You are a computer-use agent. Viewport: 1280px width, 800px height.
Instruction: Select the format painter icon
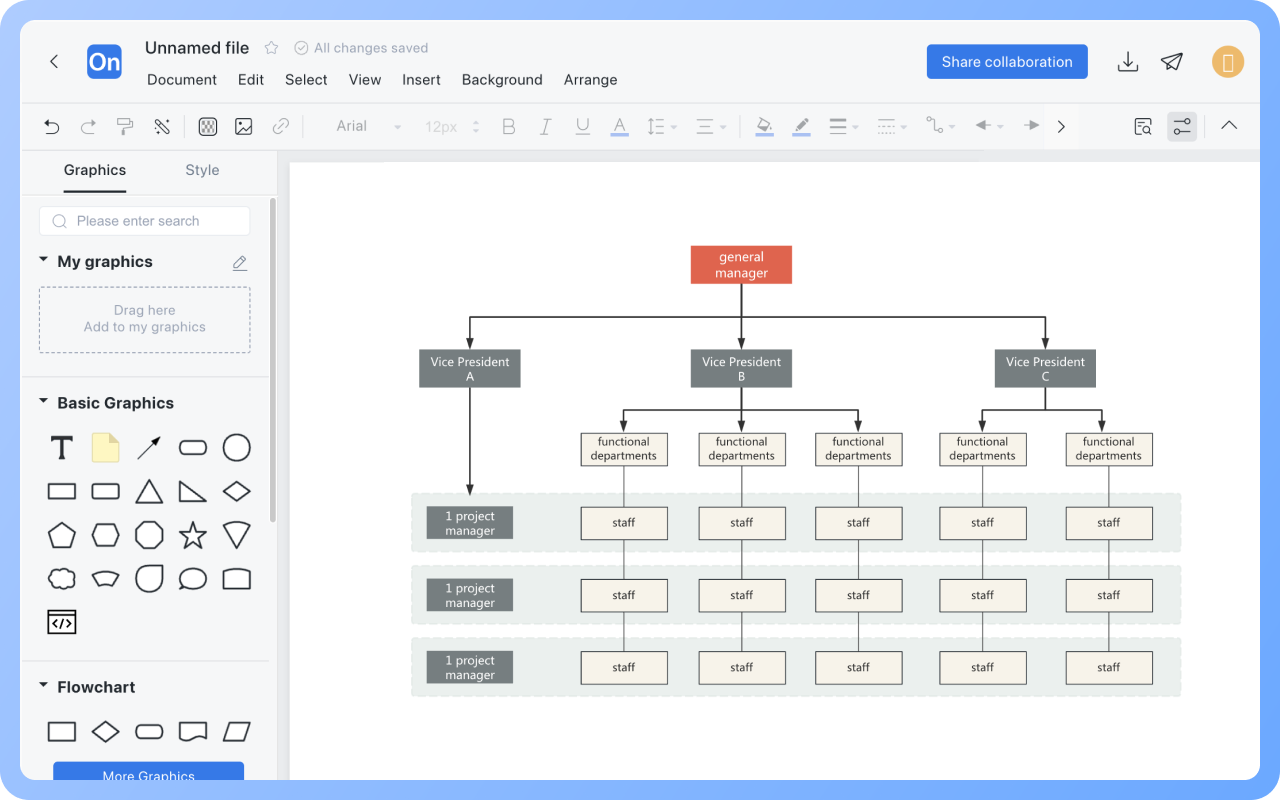pos(125,126)
